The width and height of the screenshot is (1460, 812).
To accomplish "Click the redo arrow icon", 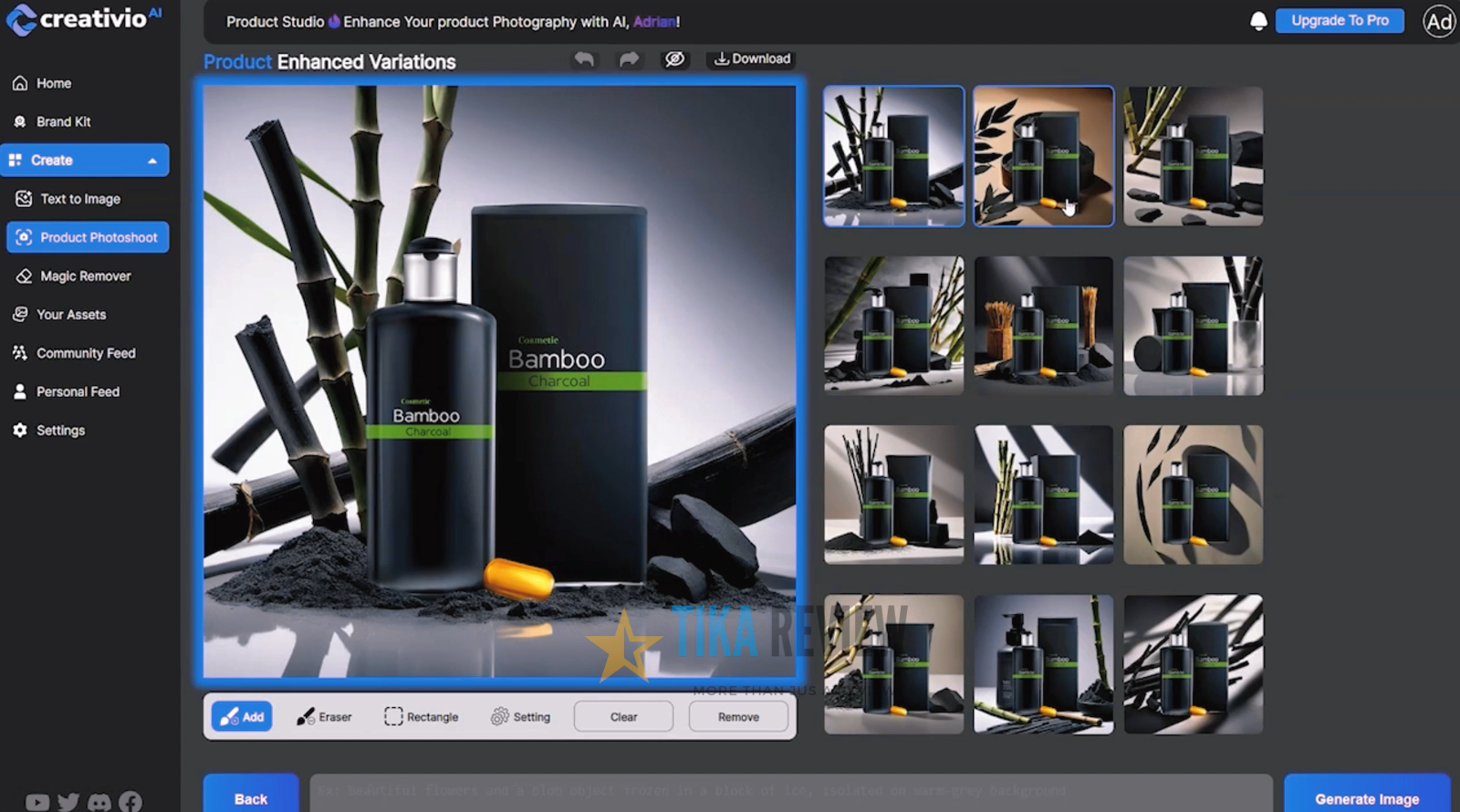I will [x=629, y=59].
